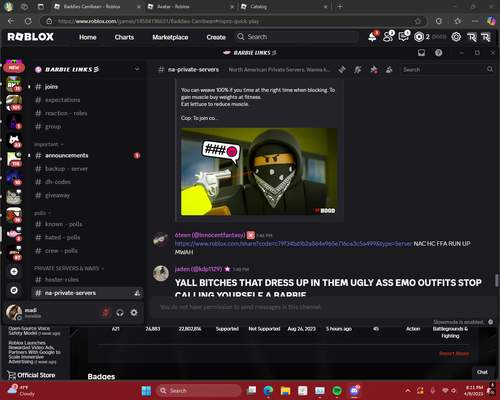Open Roblox Charts page
This screenshot has width=500, height=400.
[x=124, y=37]
